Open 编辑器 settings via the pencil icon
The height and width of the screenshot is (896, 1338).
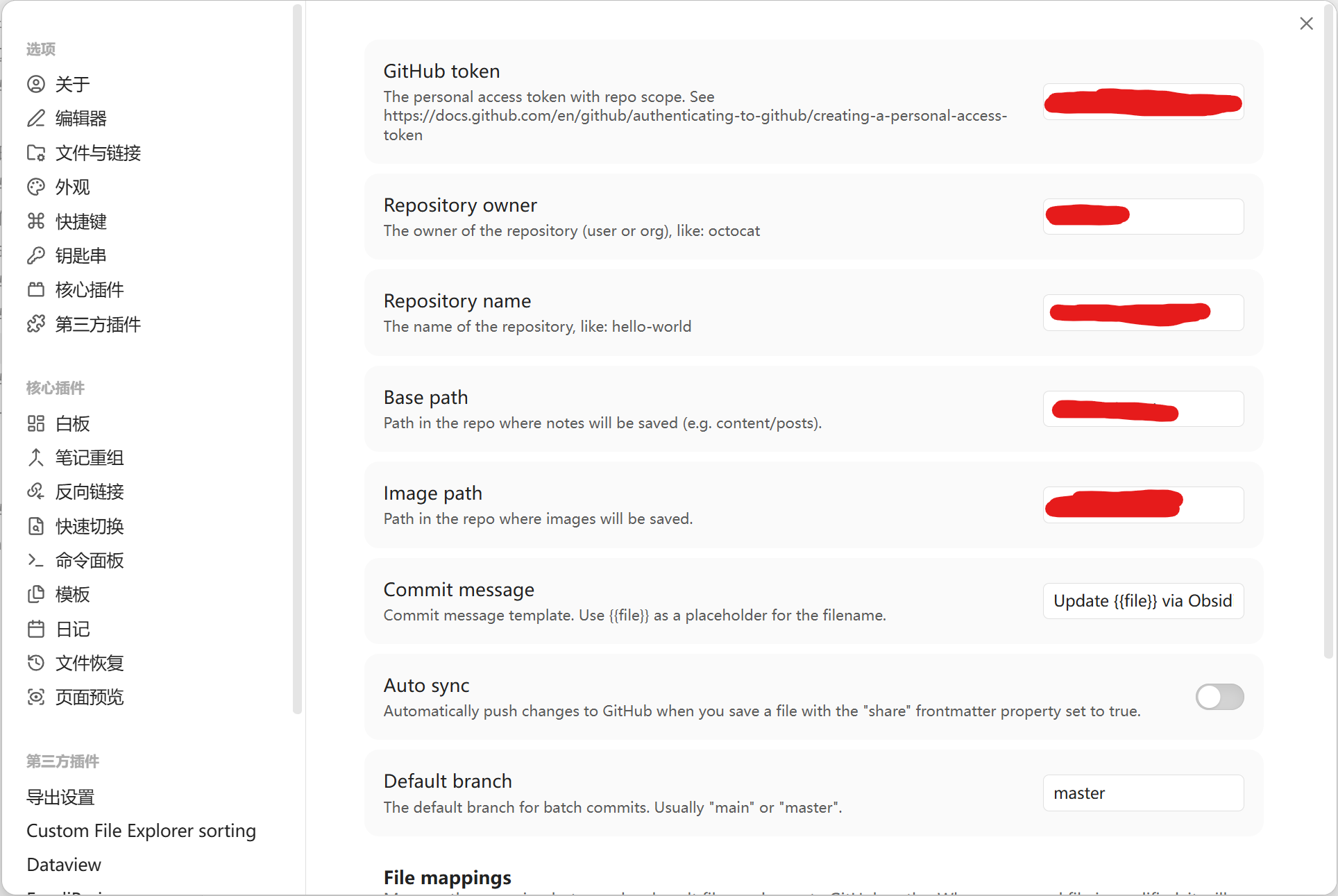click(x=80, y=119)
